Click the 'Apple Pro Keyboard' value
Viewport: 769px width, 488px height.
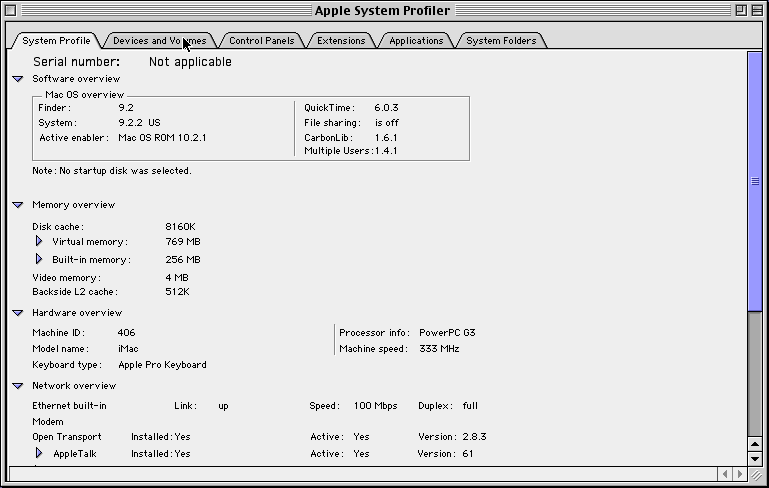[162, 365]
